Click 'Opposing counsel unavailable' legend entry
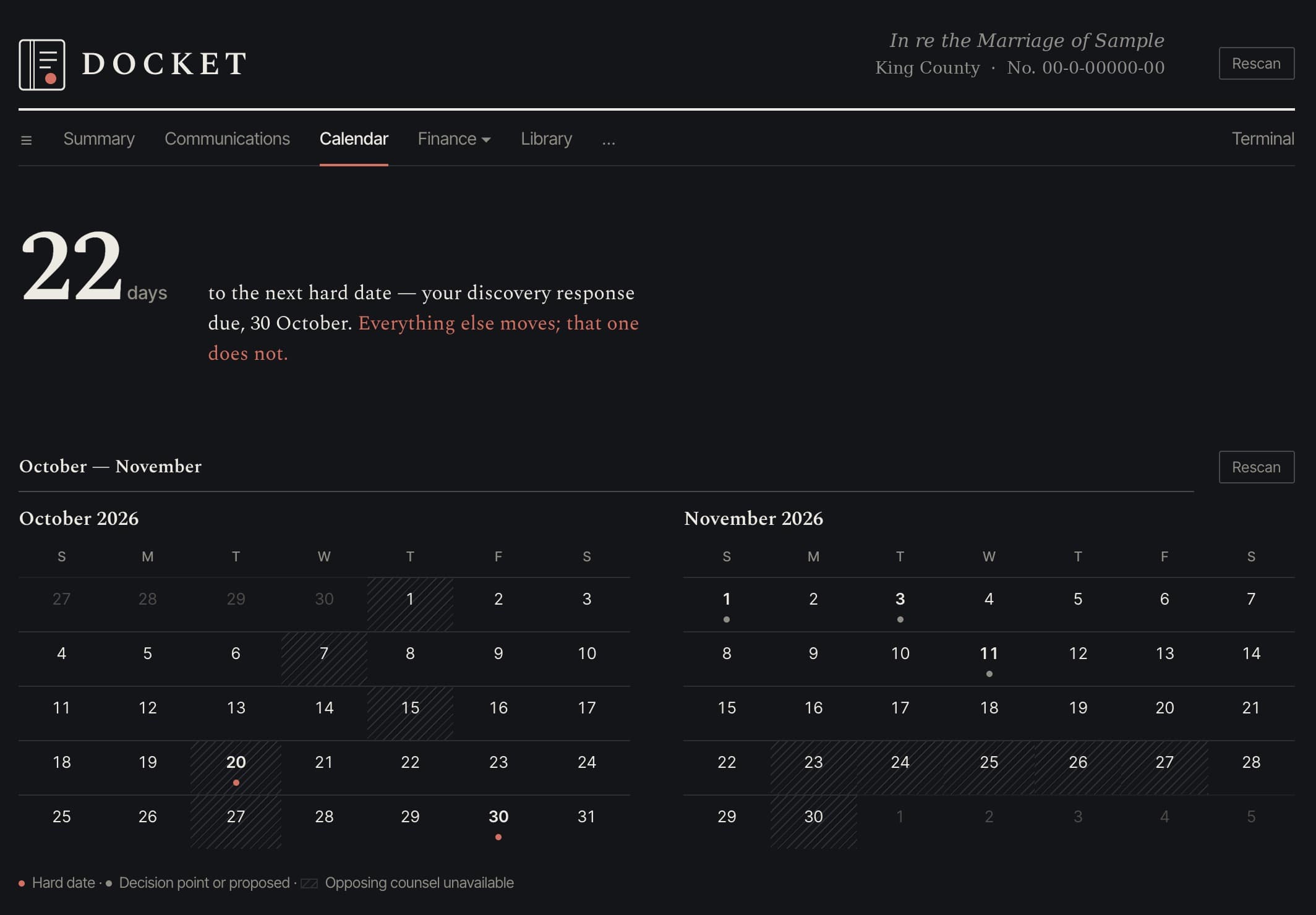The height and width of the screenshot is (915, 1316). (x=408, y=883)
